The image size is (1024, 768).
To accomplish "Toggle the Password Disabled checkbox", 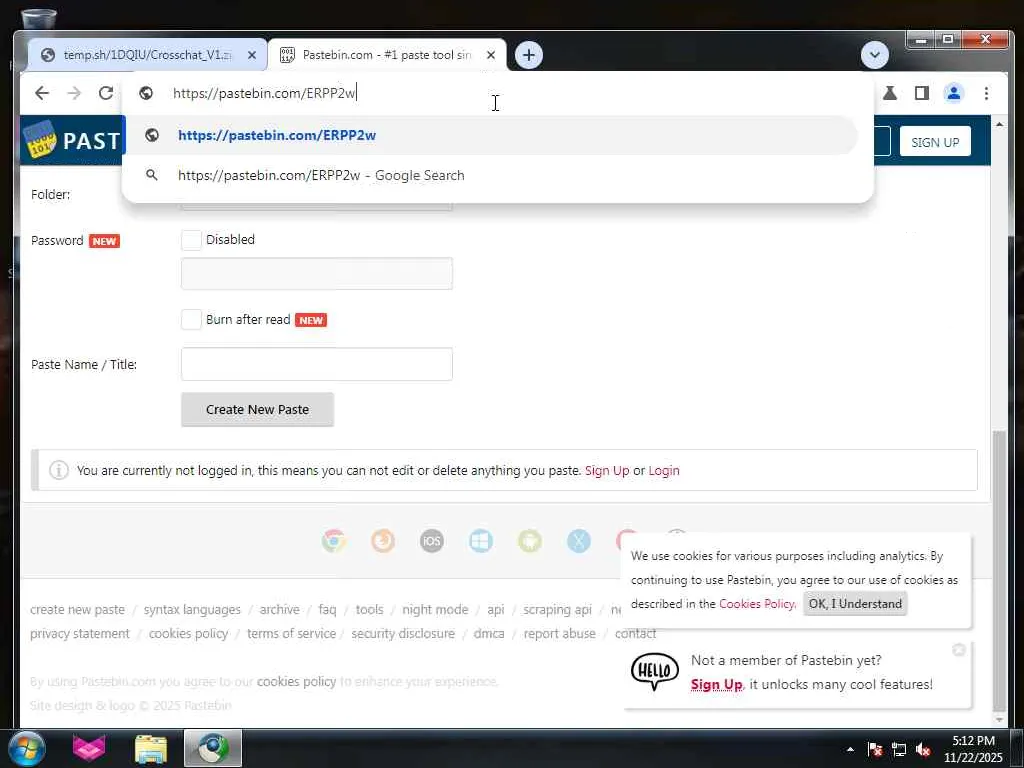I will pos(191,240).
